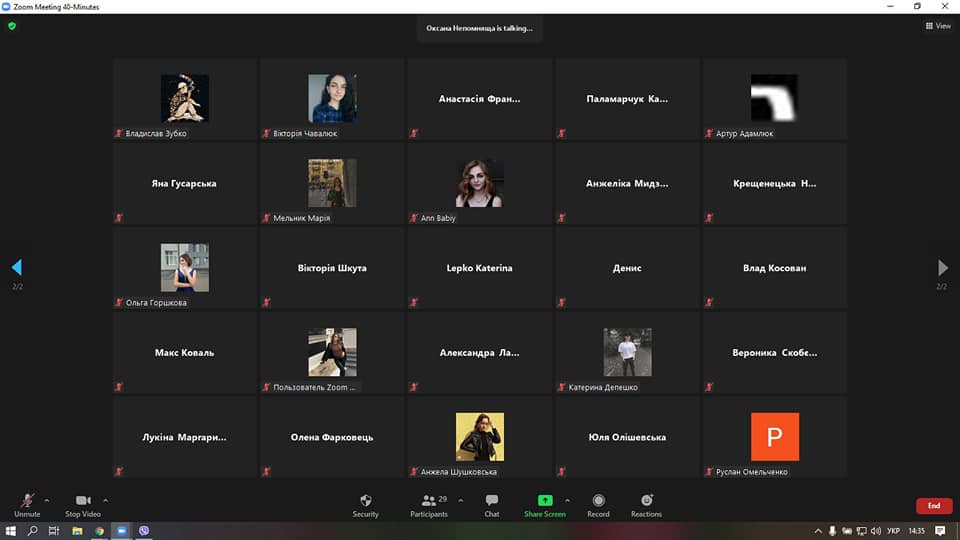Go to previous gallery page with left arrow
The image size is (960, 540).
pyautogui.click(x=16, y=268)
